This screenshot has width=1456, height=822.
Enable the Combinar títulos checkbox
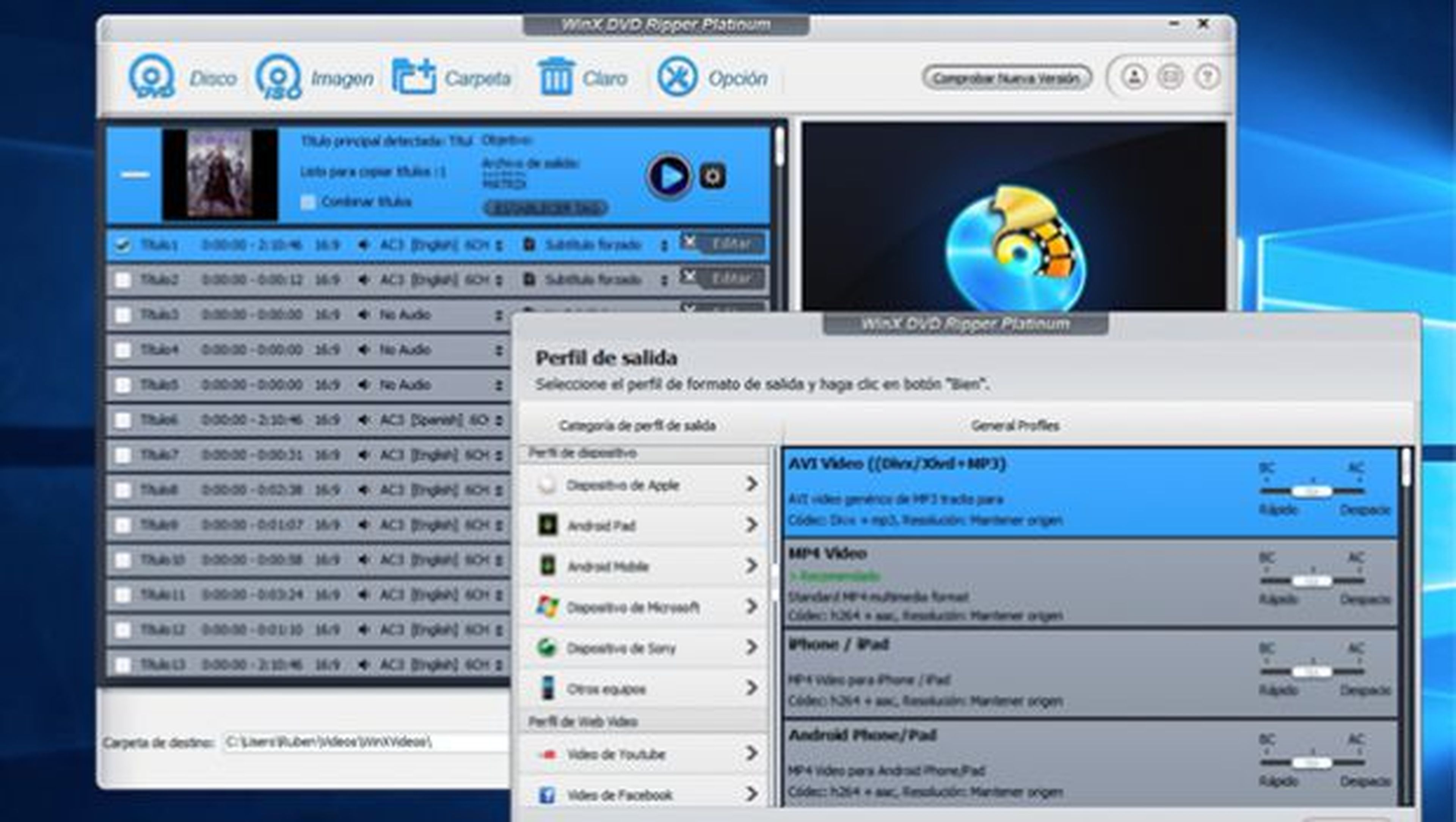(x=308, y=202)
